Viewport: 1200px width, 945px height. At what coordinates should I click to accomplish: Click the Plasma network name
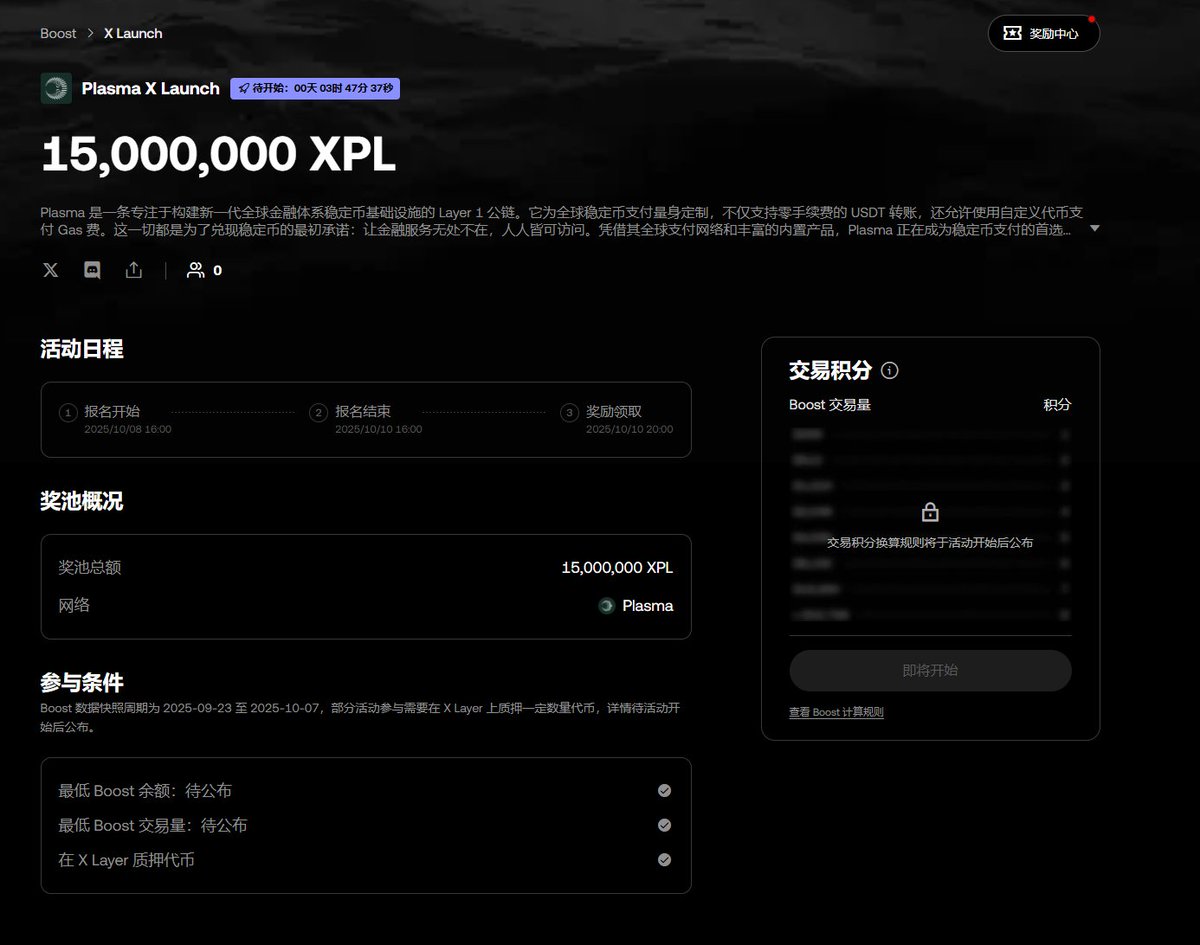(647, 605)
